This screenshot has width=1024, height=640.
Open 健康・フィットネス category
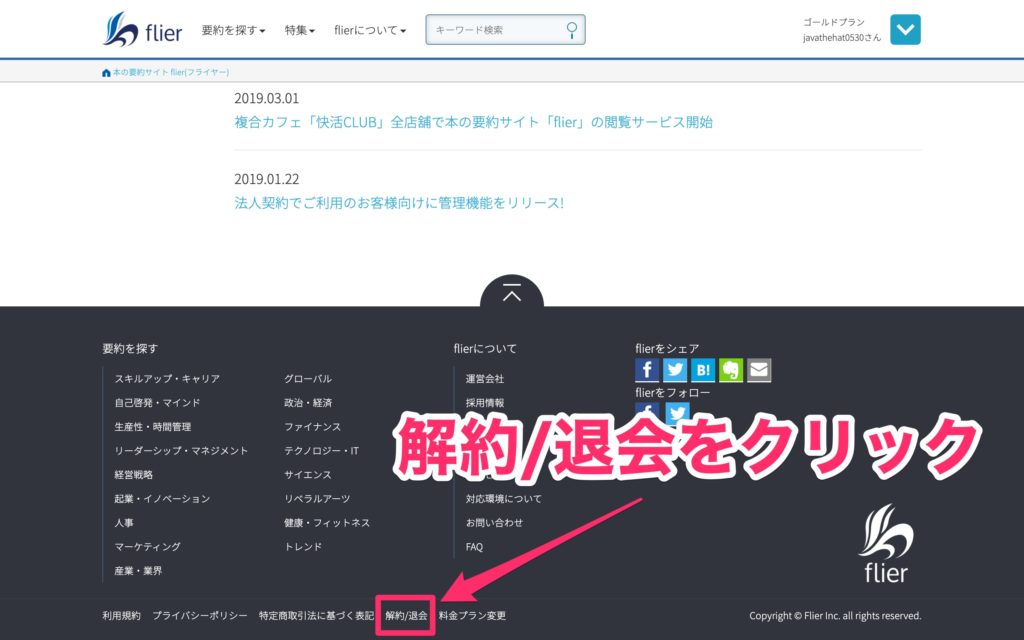[327, 523]
